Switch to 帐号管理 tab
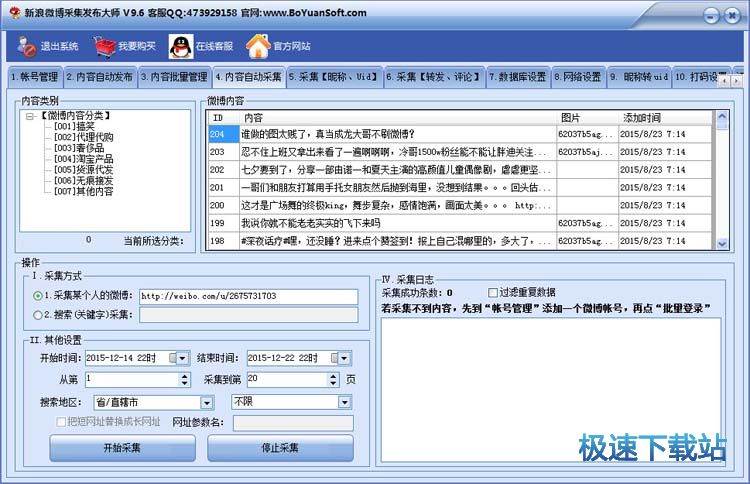 (34, 77)
